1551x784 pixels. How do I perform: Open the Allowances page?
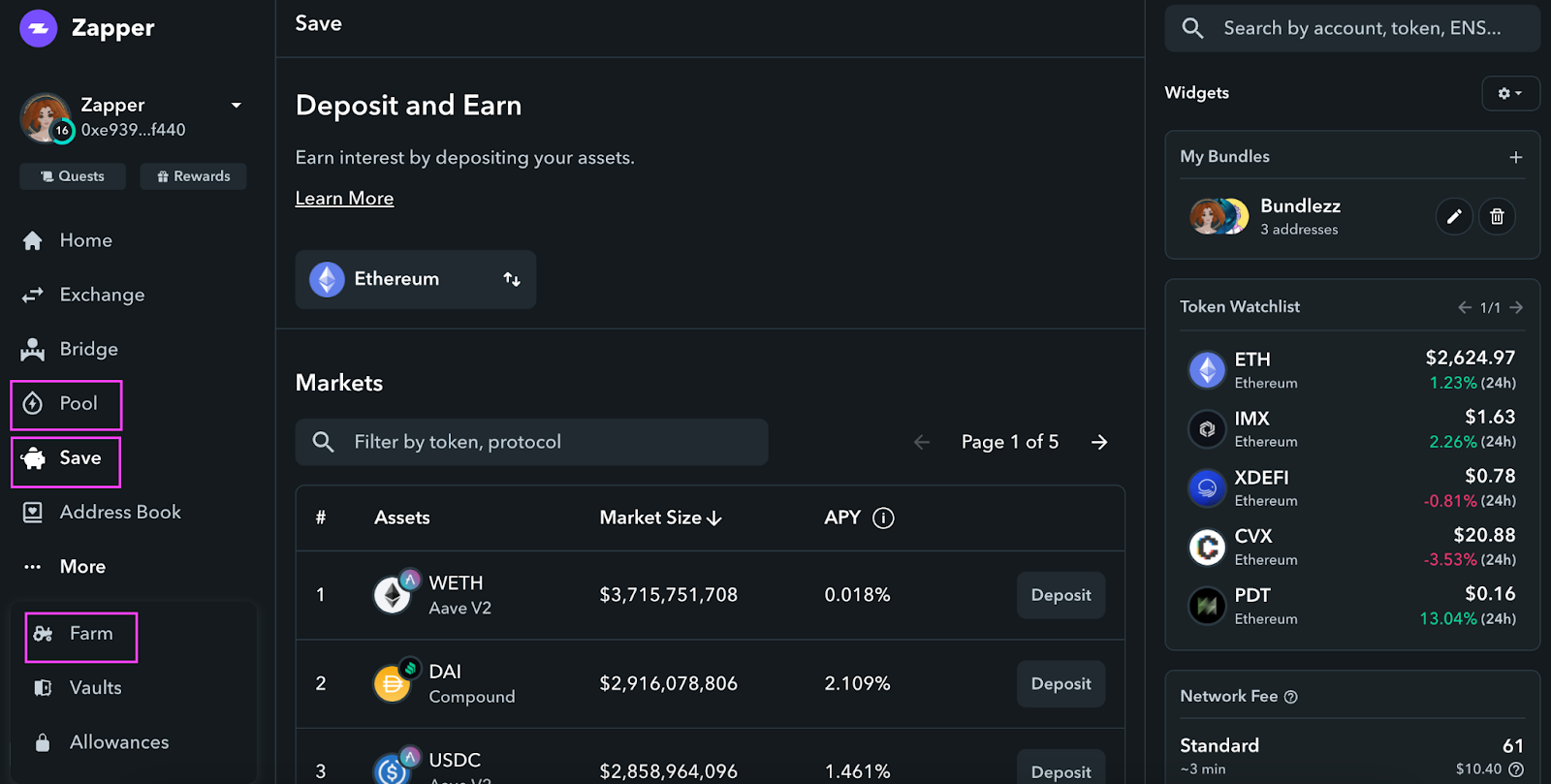click(x=101, y=742)
